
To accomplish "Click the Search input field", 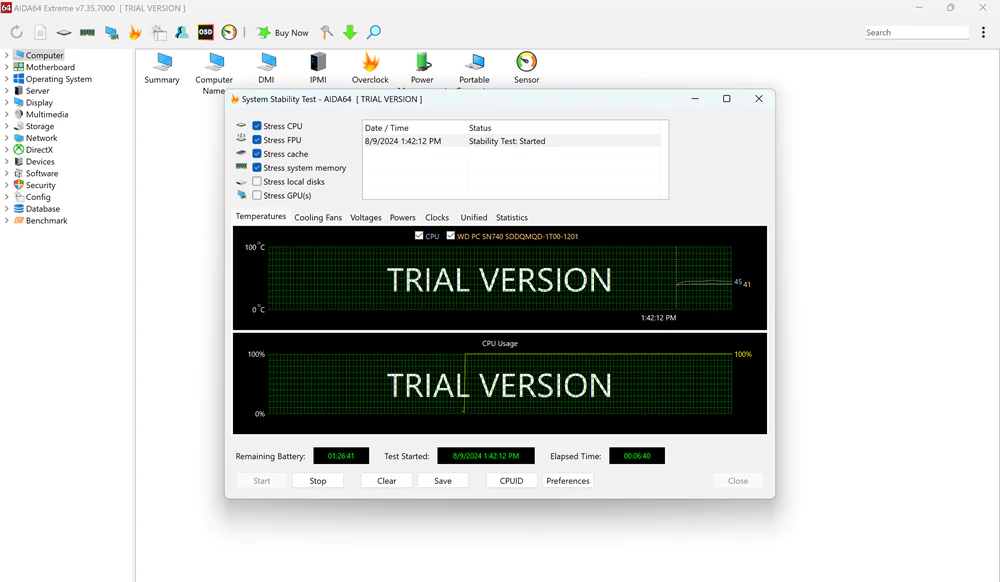I will (916, 33).
